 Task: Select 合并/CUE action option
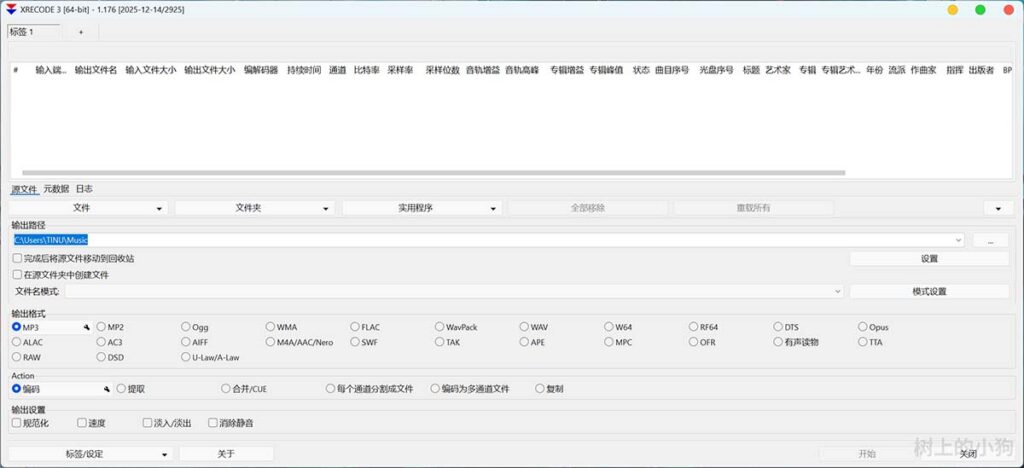pos(226,389)
